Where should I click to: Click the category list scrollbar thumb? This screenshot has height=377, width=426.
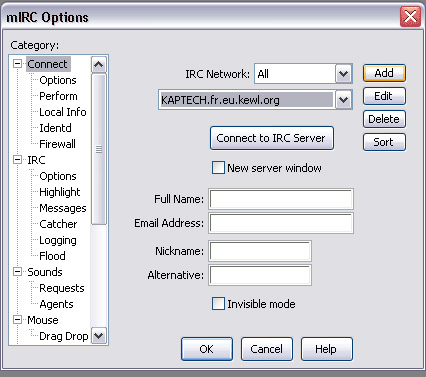tap(99, 149)
